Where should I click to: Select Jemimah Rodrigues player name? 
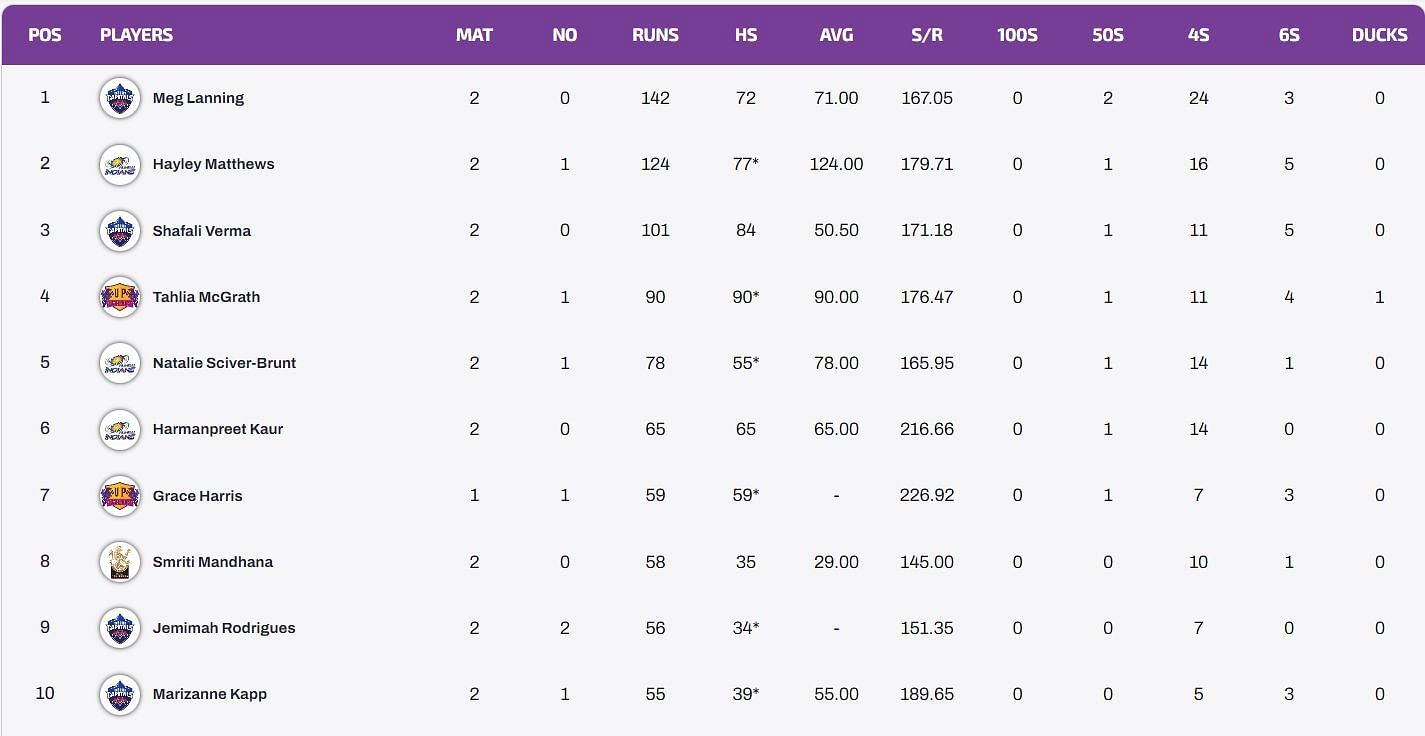pos(224,628)
